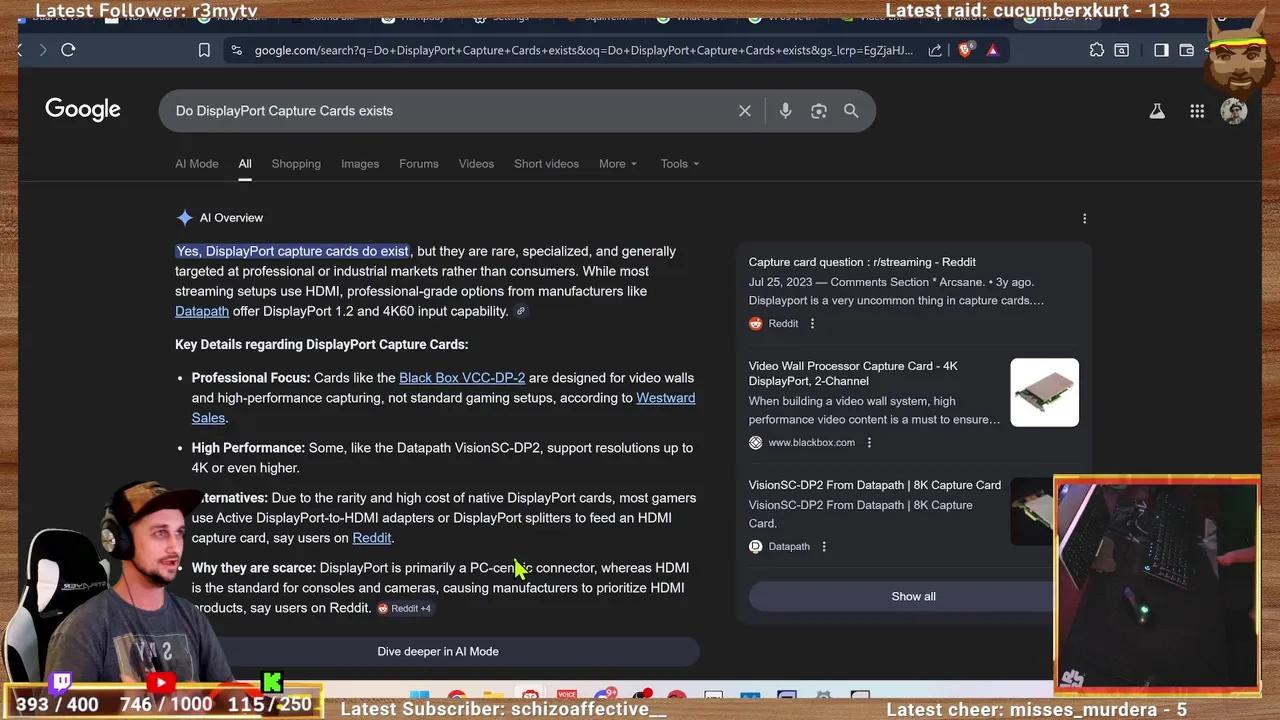Switch to the Videos tab

476,164
